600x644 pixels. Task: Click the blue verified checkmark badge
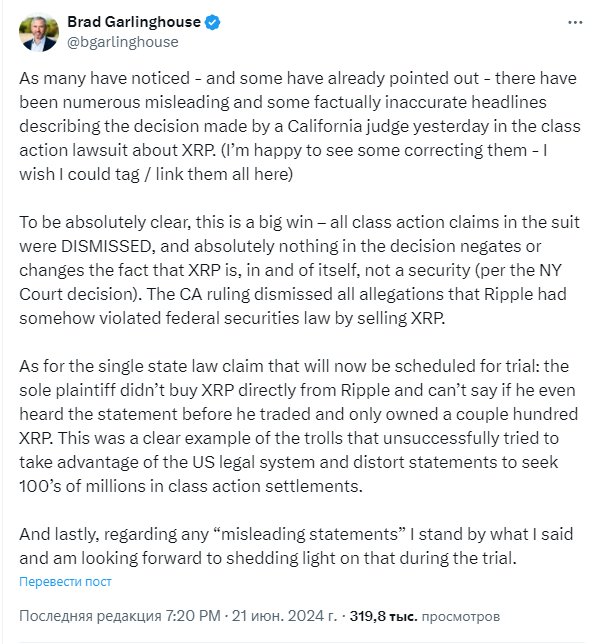[x=212, y=22]
